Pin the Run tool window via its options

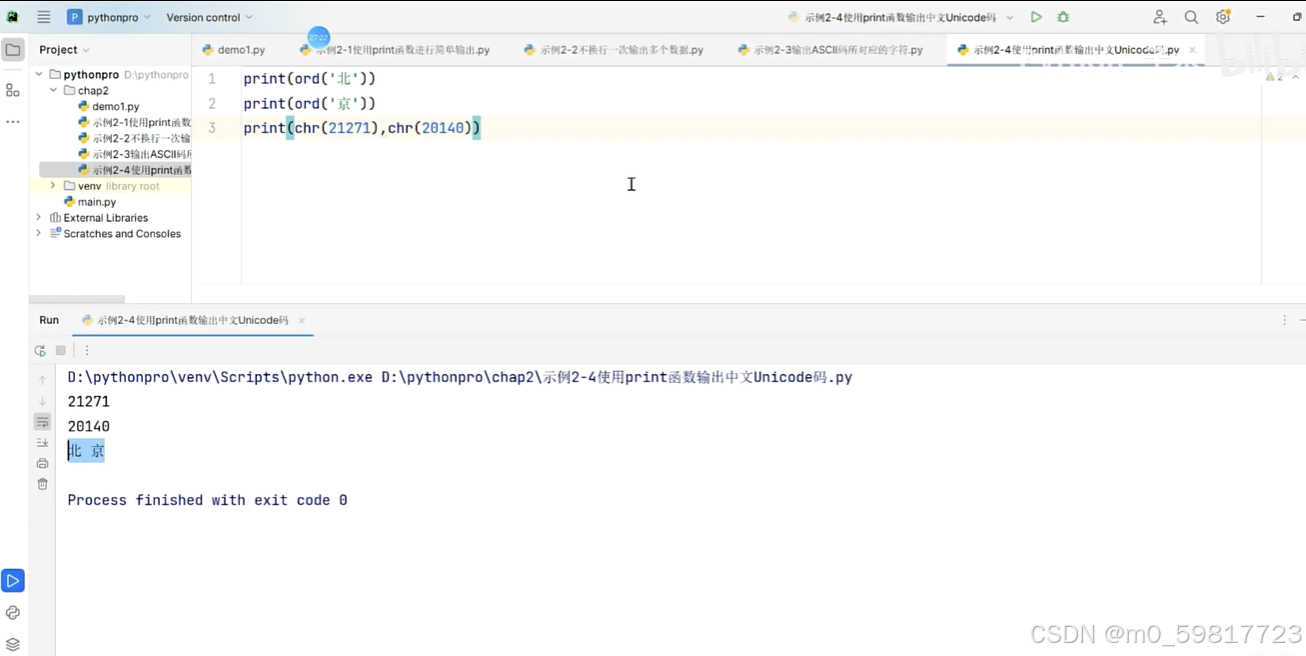[x=1285, y=319]
